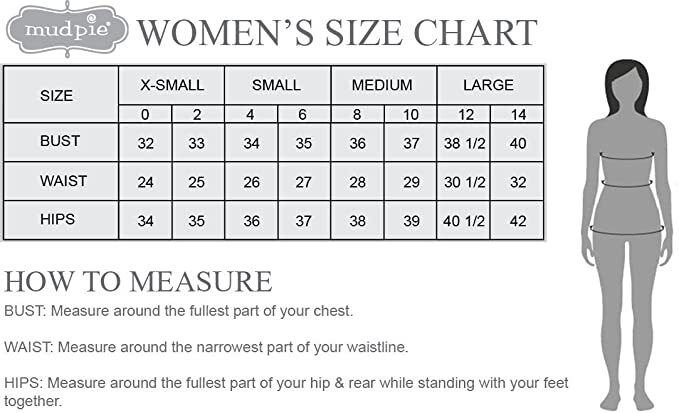The height and width of the screenshot is (413, 679).
Task: Select the X-SMALL column header
Action: (x=172, y=85)
